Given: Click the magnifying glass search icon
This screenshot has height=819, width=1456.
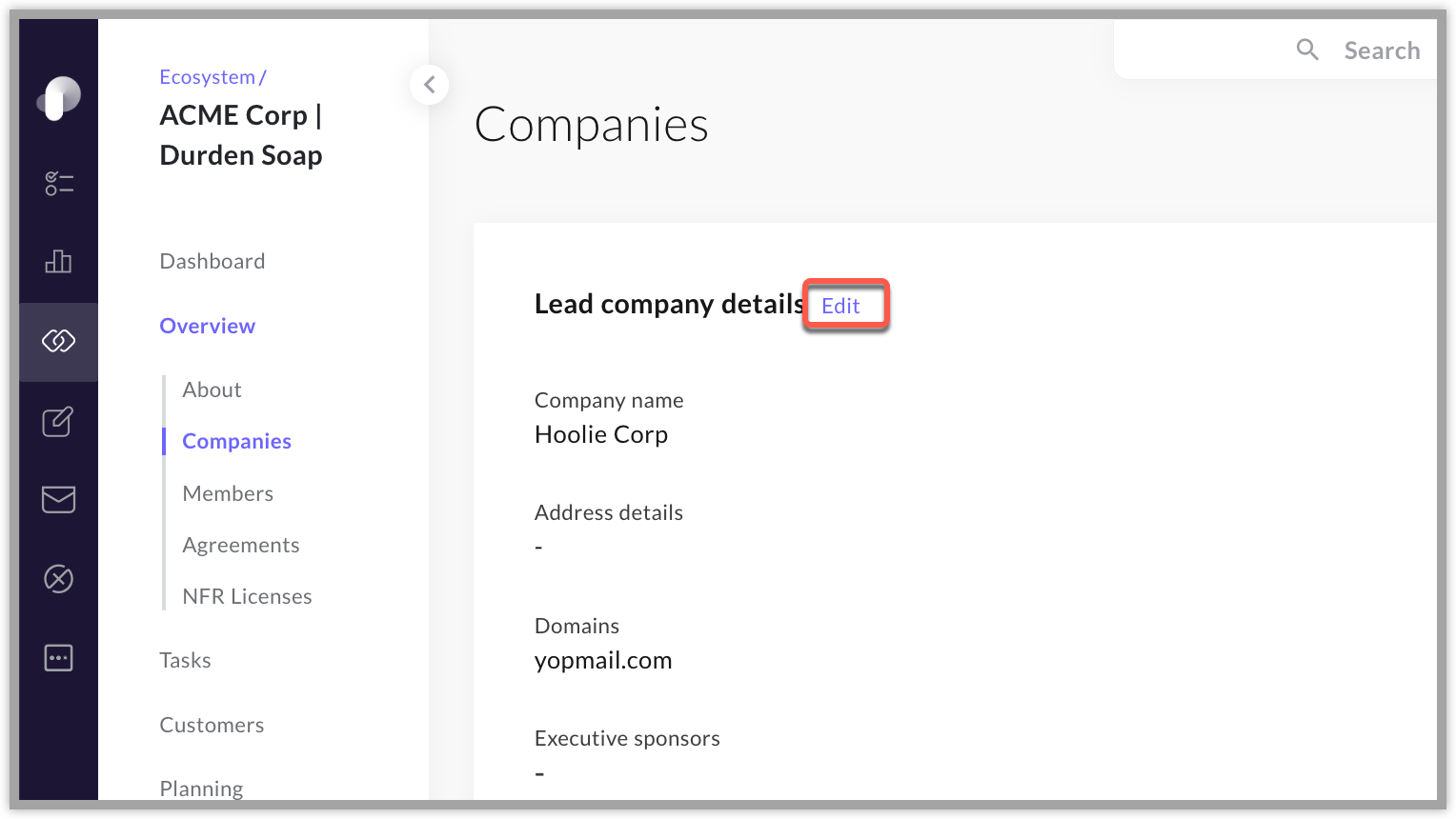Looking at the screenshot, I should click(x=1307, y=50).
